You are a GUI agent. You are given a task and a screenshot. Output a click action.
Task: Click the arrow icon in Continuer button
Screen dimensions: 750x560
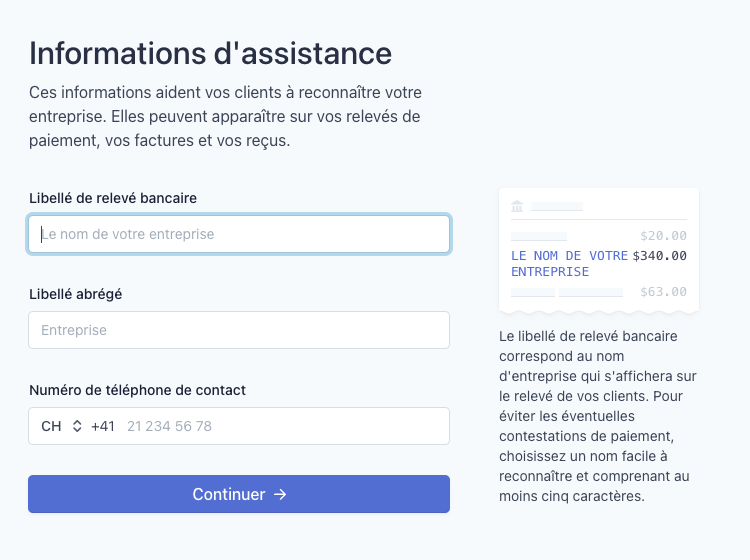tap(280, 494)
